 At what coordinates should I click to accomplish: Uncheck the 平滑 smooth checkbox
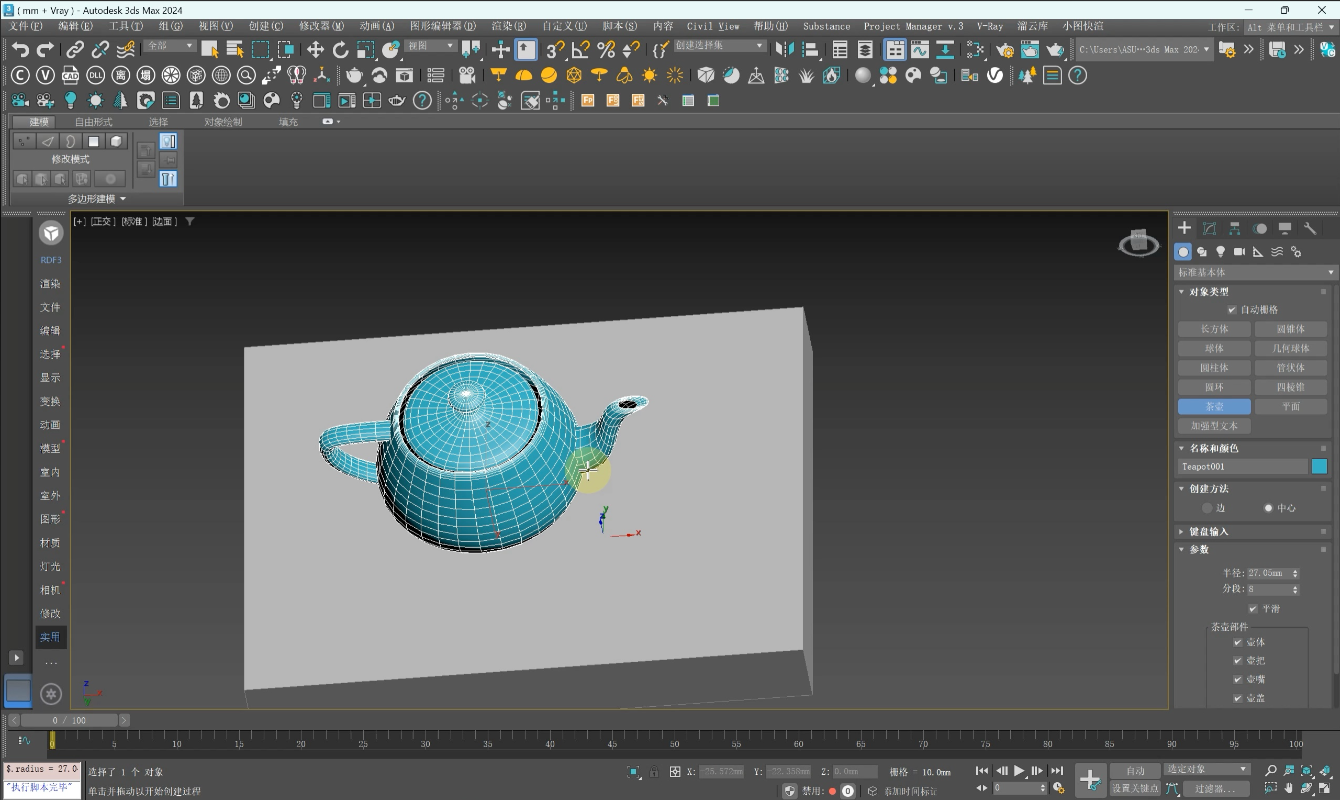1253,608
